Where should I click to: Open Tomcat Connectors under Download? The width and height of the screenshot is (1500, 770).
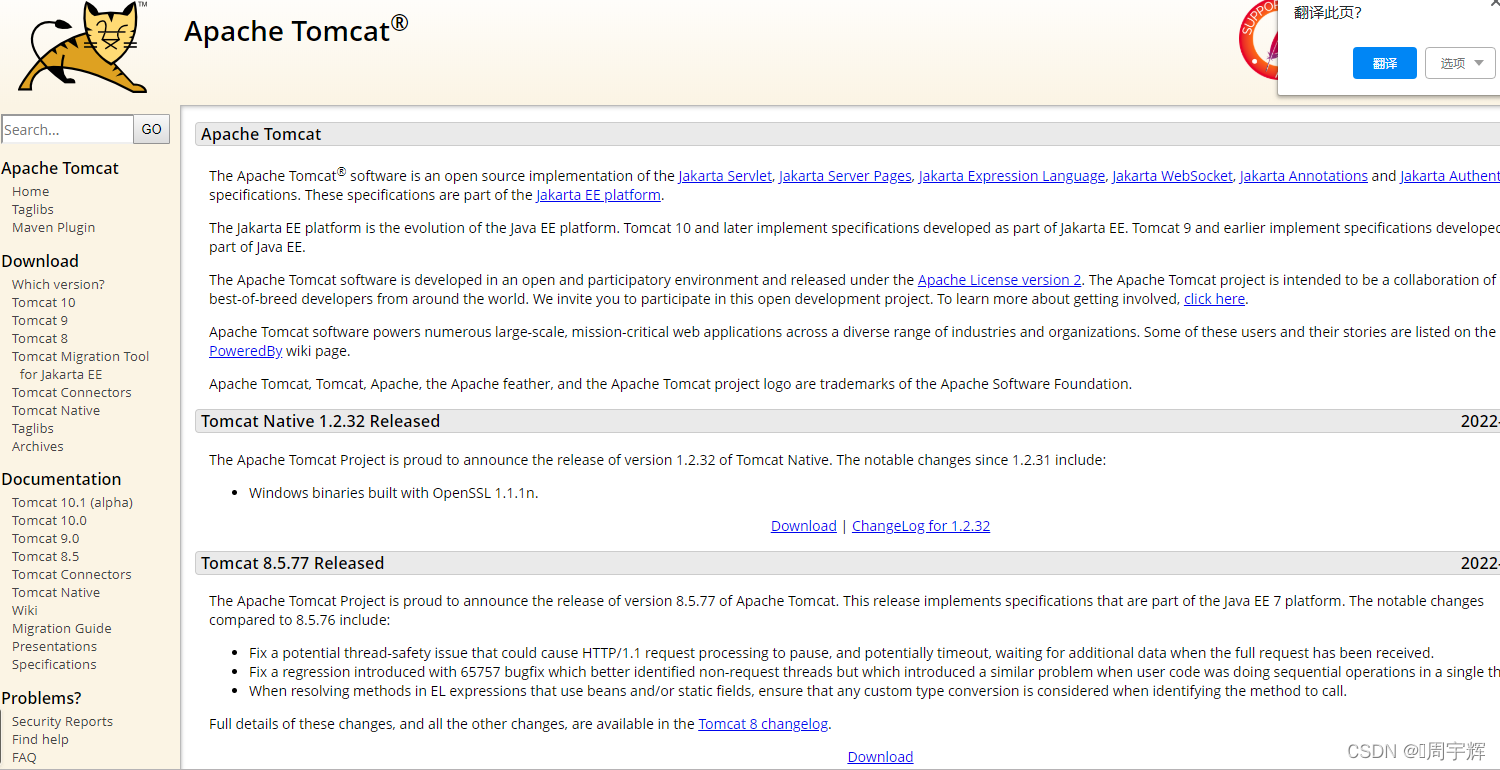(x=72, y=393)
